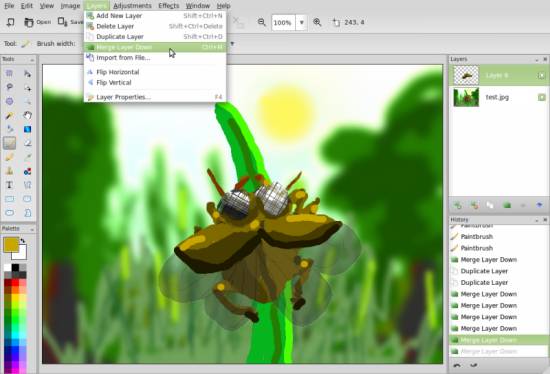
Task: Choose Duplicate Layer menu entry
Action: pyautogui.click(x=155, y=37)
